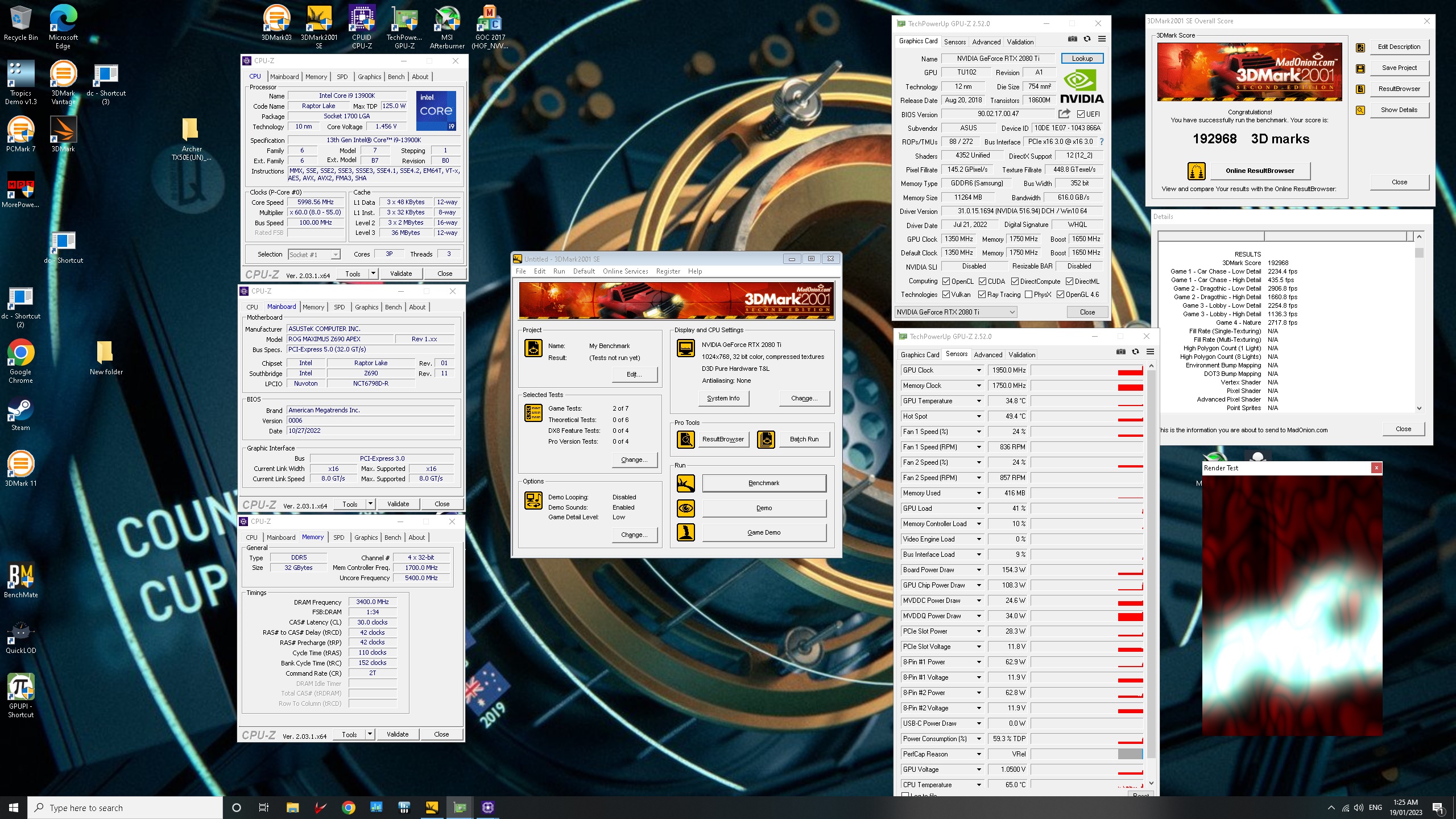Open the Tools dropdown arrow in top CPU-Z

pyautogui.click(x=373, y=274)
